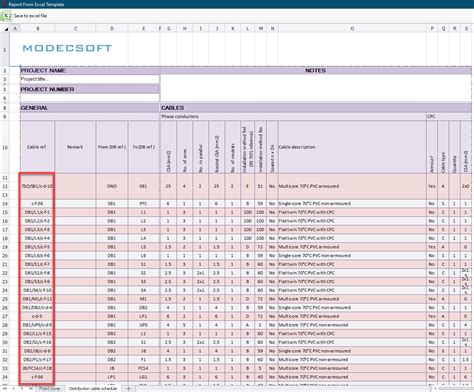Select column P header
This screenshot has height=392, width=474.
pos(432,29)
